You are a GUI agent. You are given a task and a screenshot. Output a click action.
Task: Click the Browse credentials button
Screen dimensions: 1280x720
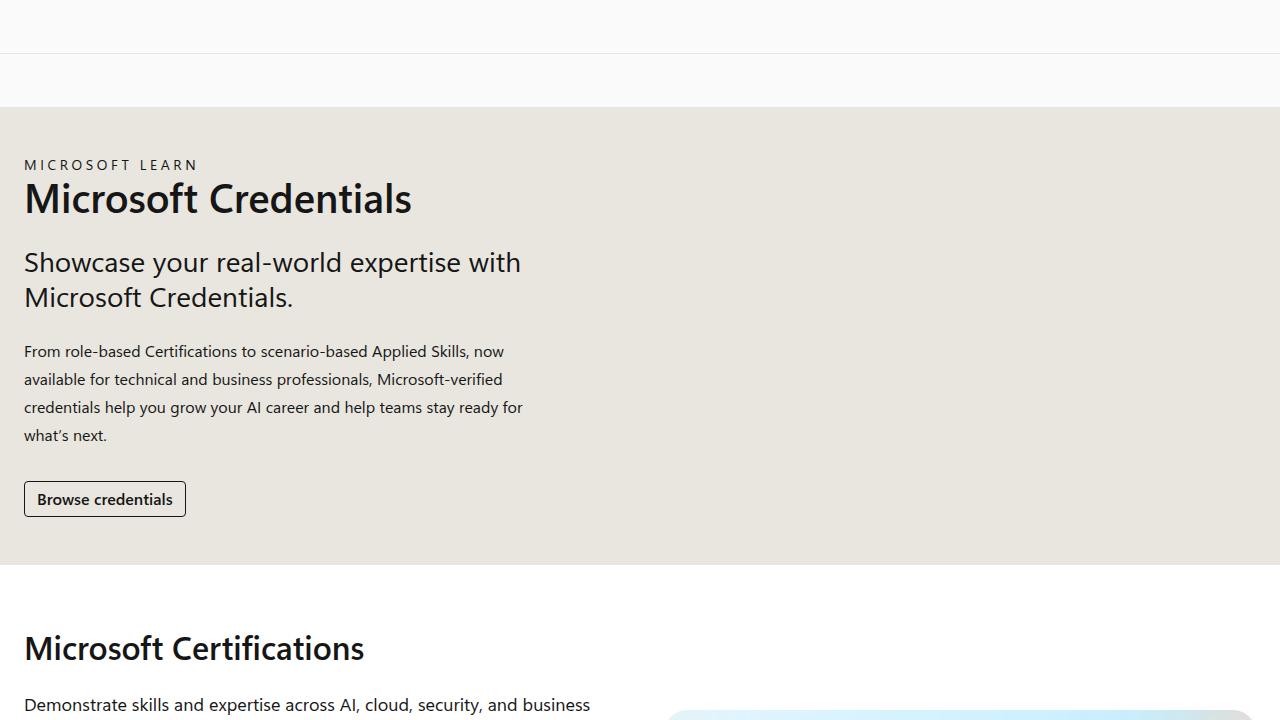pyautogui.click(x=105, y=499)
